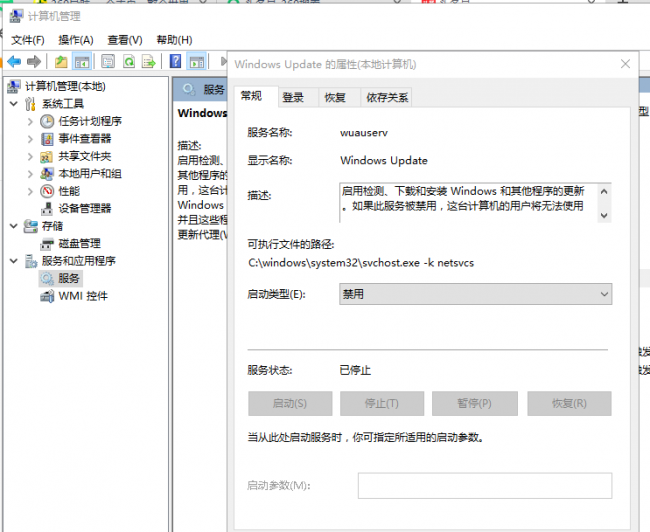650x532 pixels.
Task: Open the 文件(F) menu
Action: coord(28,40)
